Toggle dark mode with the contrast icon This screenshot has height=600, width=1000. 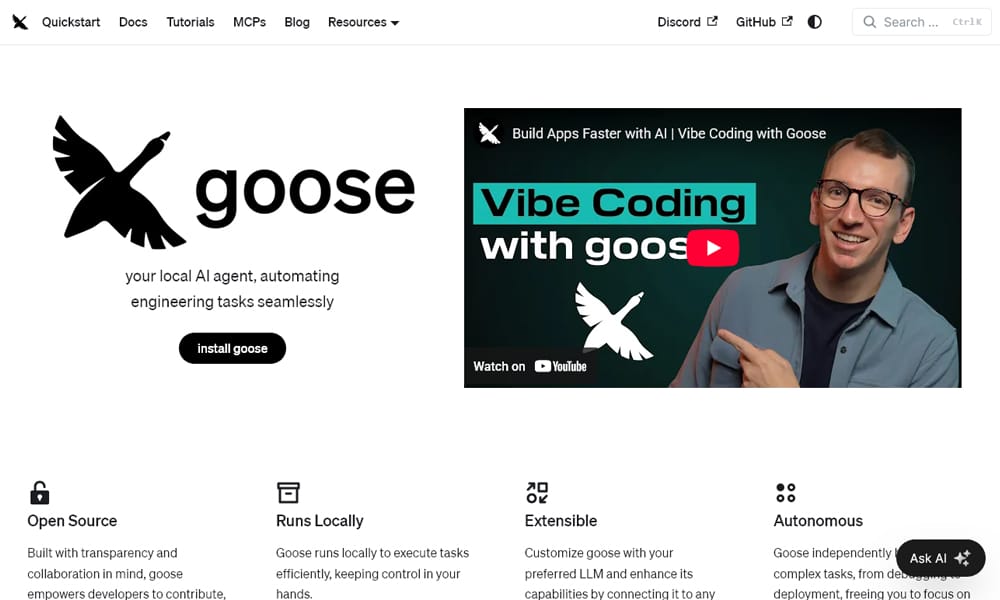814,21
